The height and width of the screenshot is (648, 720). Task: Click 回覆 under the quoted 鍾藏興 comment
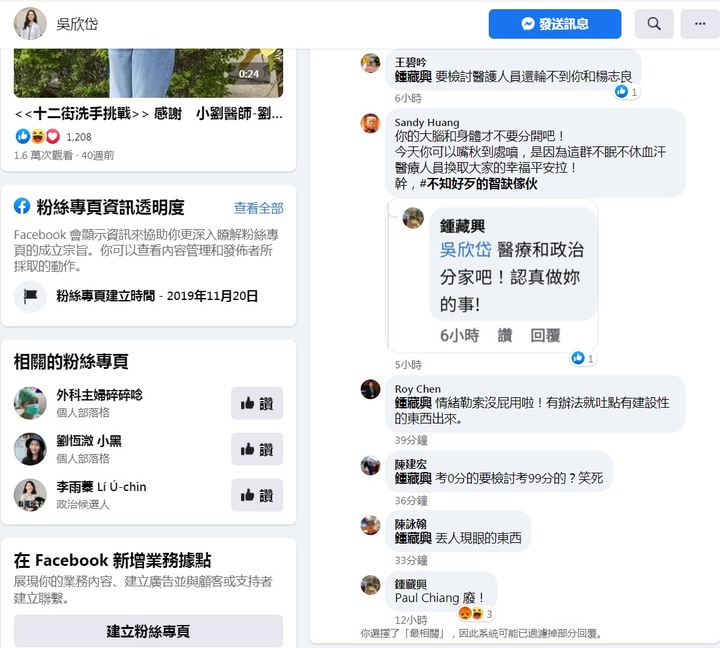click(x=545, y=335)
